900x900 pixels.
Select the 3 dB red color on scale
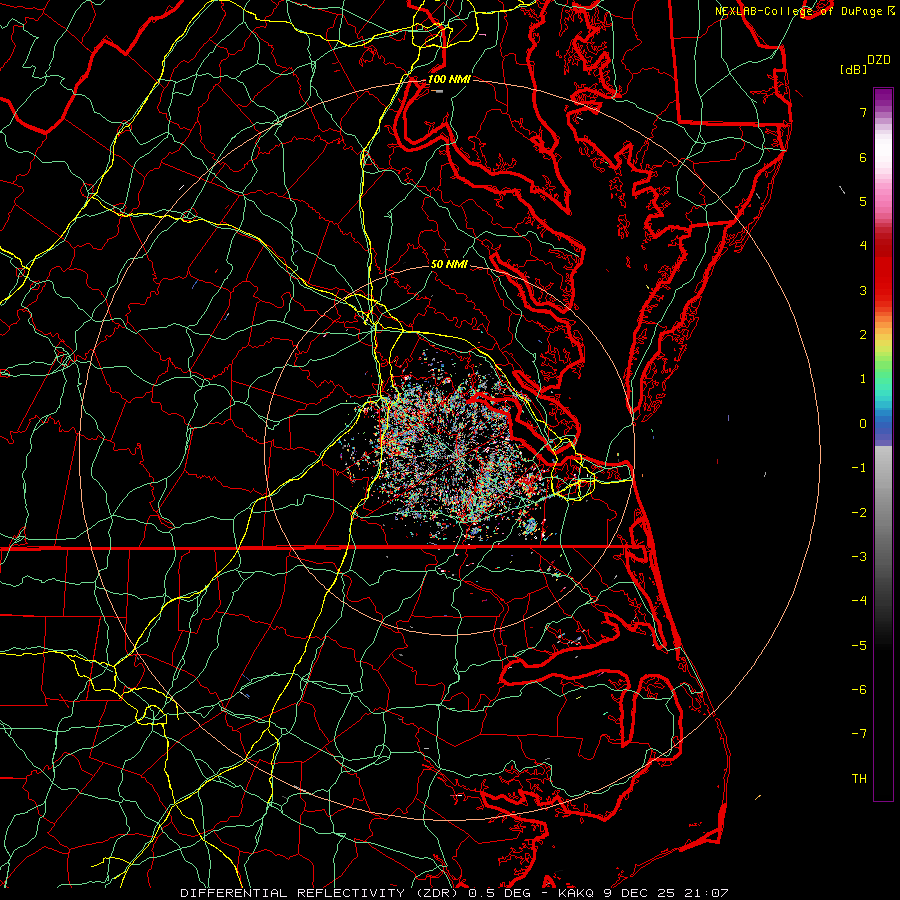[883, 290]
